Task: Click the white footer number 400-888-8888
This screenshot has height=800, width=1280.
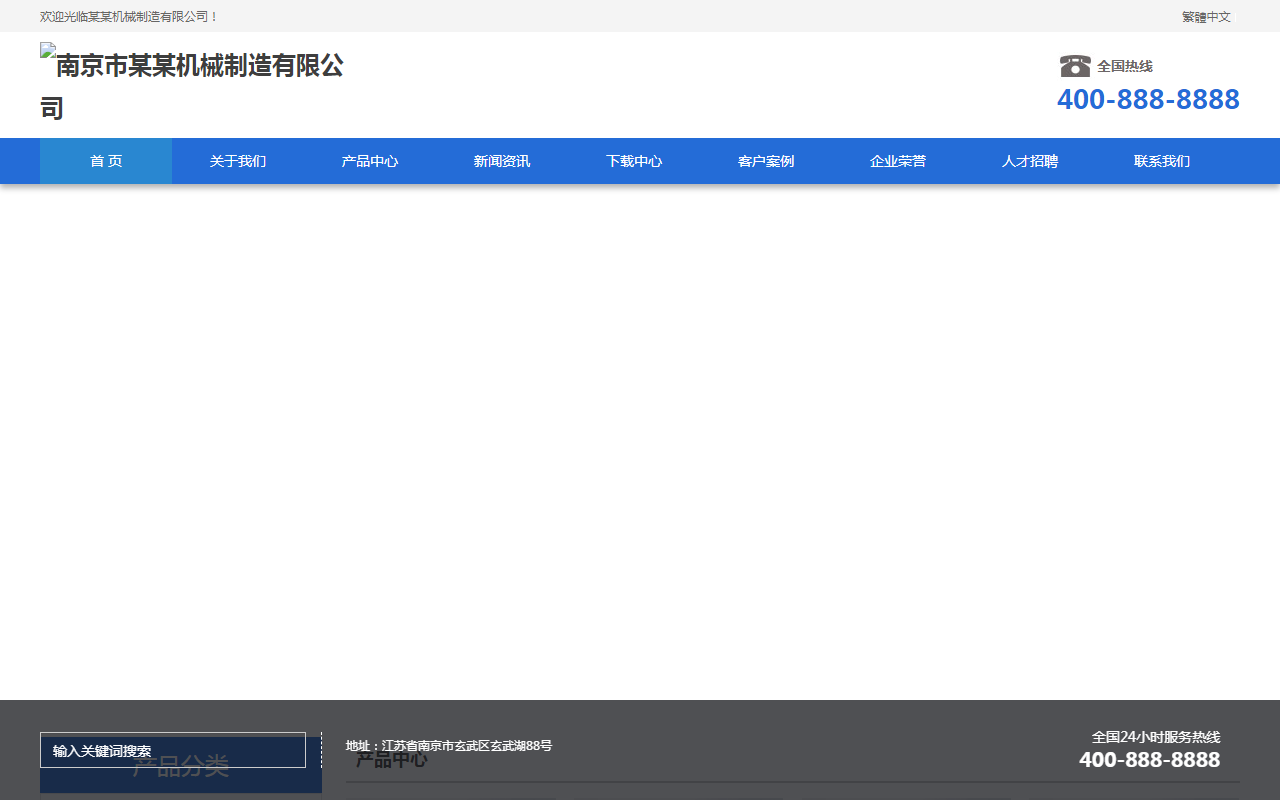Action: (x=1150, y=760)
